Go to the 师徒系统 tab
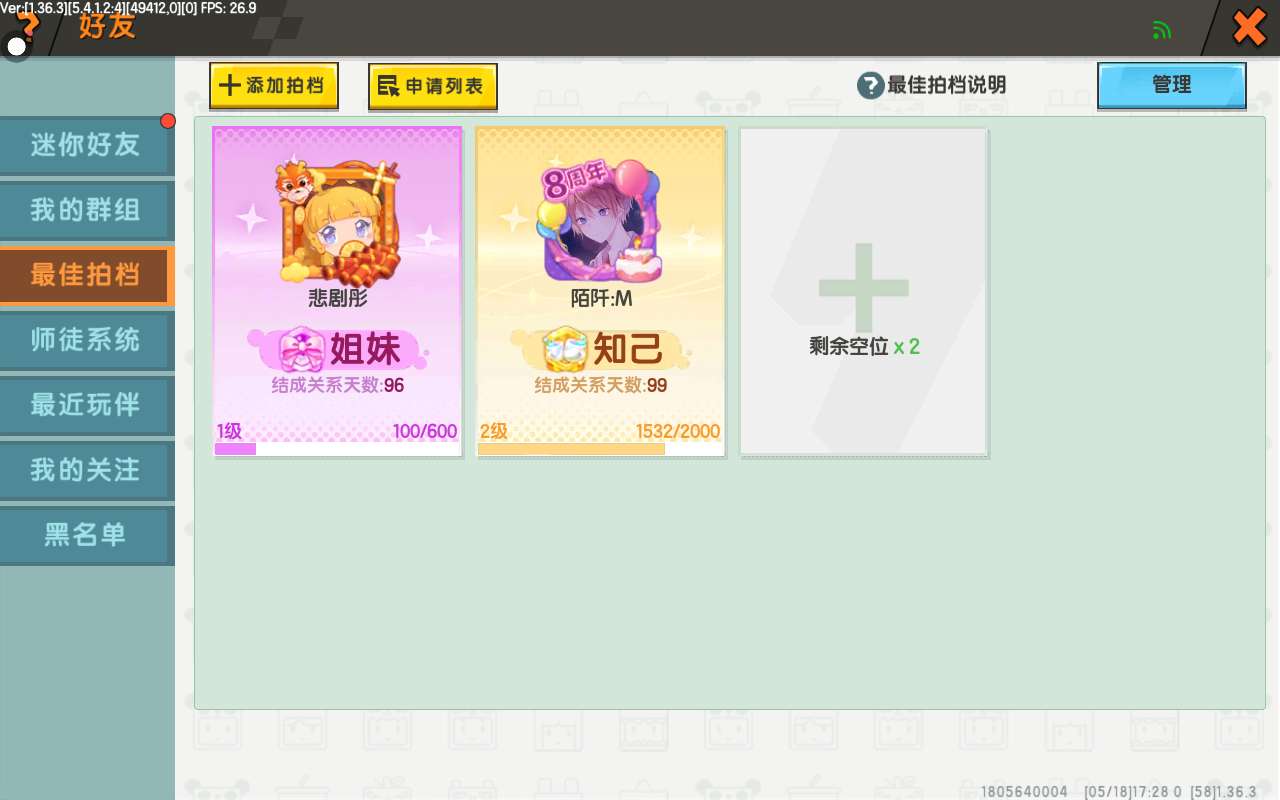The image size is (1280, 800). pos(86,340)
